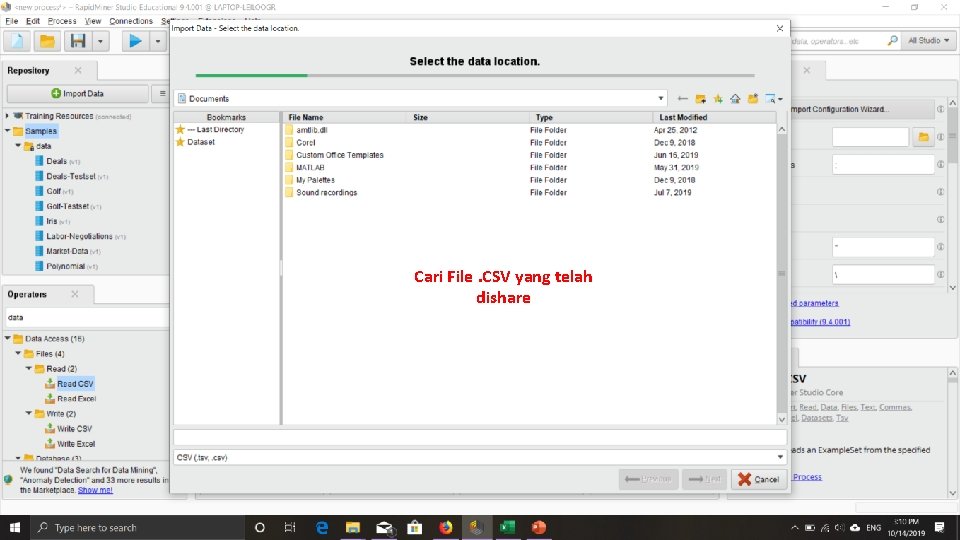Image resolution: width=960 pixels, height=540 pixels.
Task: Open the amtlib.dll folder
Action: pos(312,130)
